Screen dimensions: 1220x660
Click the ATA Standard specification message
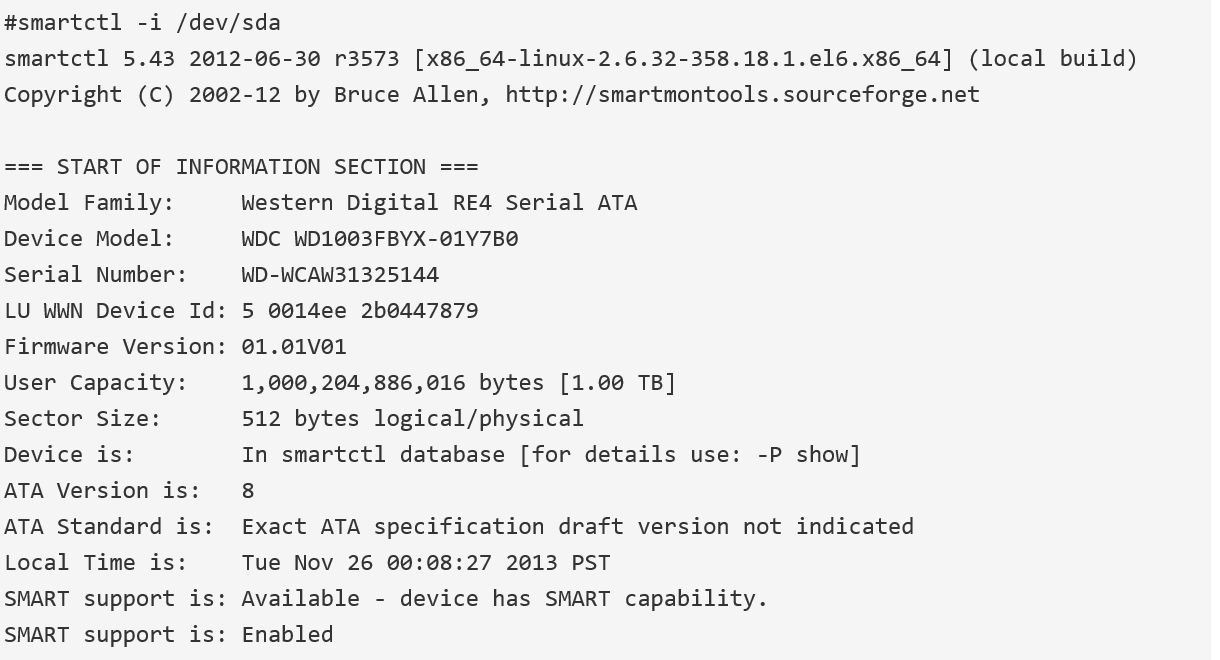click(x=578, y=527)
